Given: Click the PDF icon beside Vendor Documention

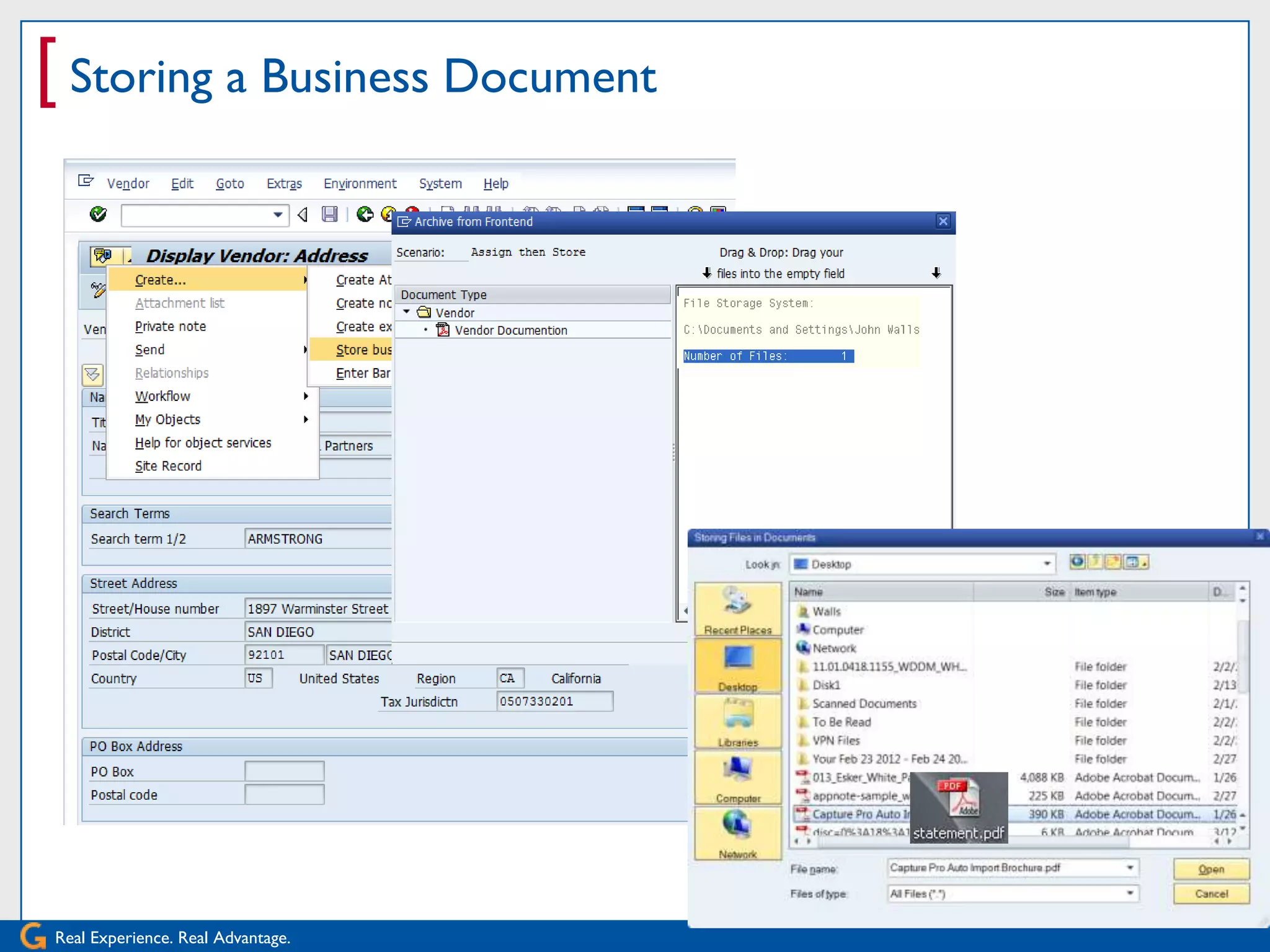Looking at the screenshot, I should click(x=443, y=330).
